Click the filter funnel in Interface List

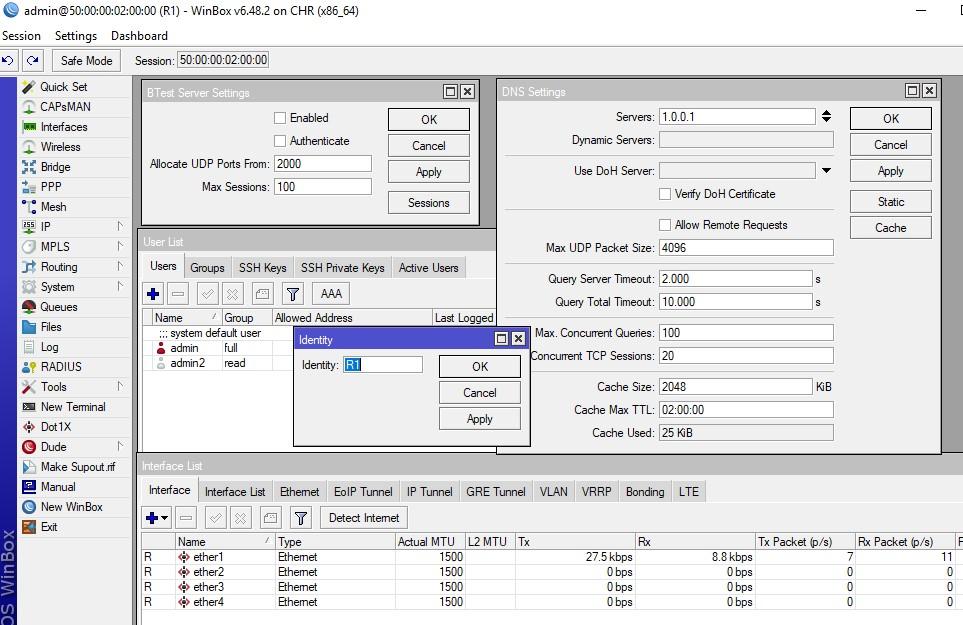click(x=300, y=518)
